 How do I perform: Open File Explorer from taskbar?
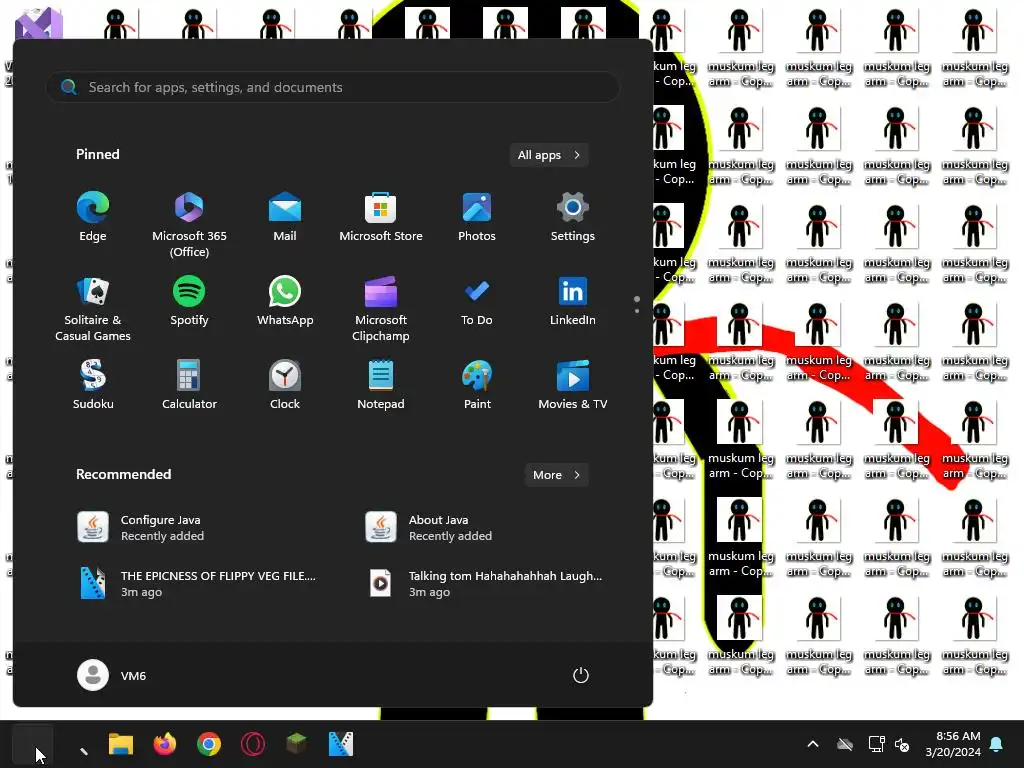(x=121, y=744)
